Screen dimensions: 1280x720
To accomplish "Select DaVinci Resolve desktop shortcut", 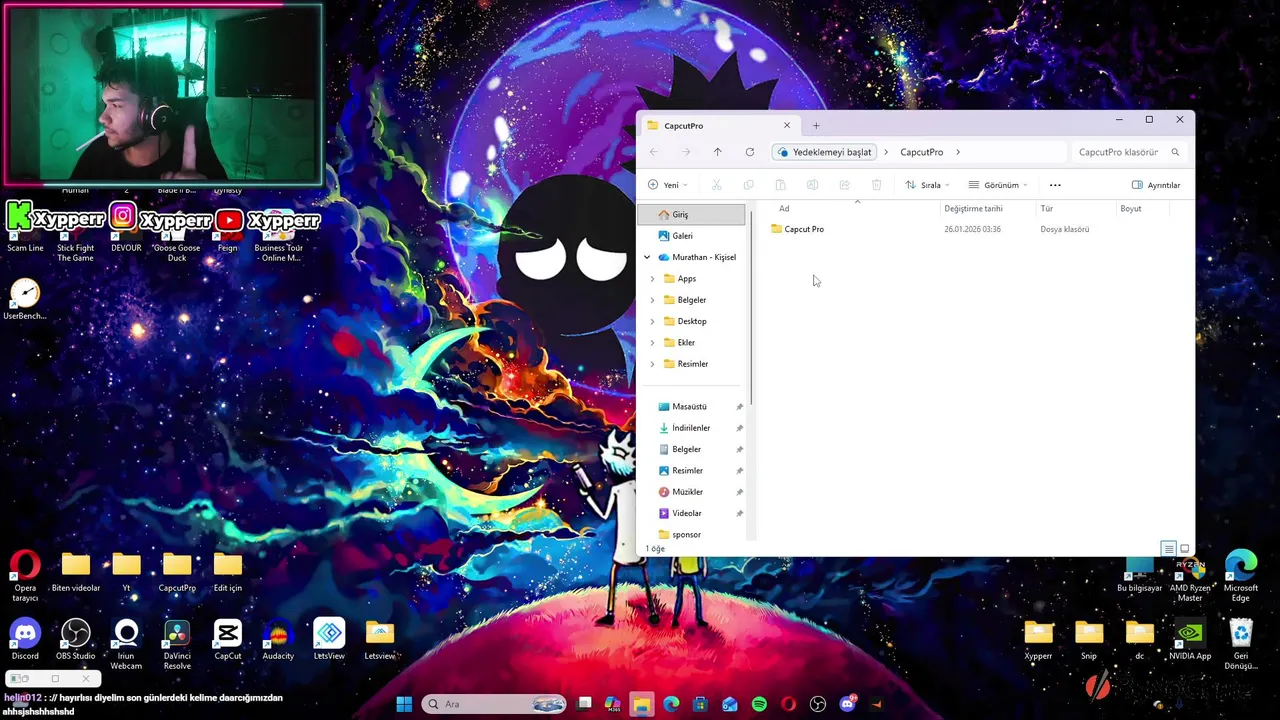I will click(177, 644).
